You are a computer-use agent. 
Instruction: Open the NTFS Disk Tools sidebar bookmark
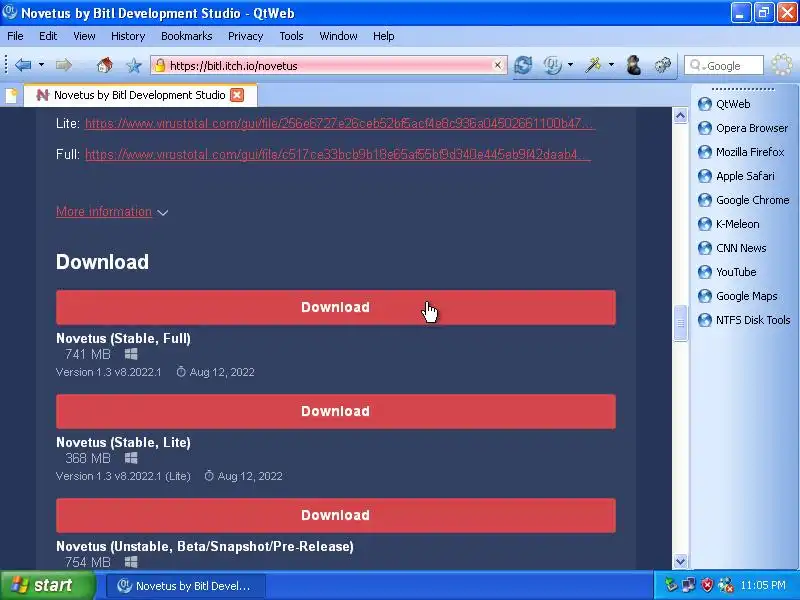pos(744,320)
